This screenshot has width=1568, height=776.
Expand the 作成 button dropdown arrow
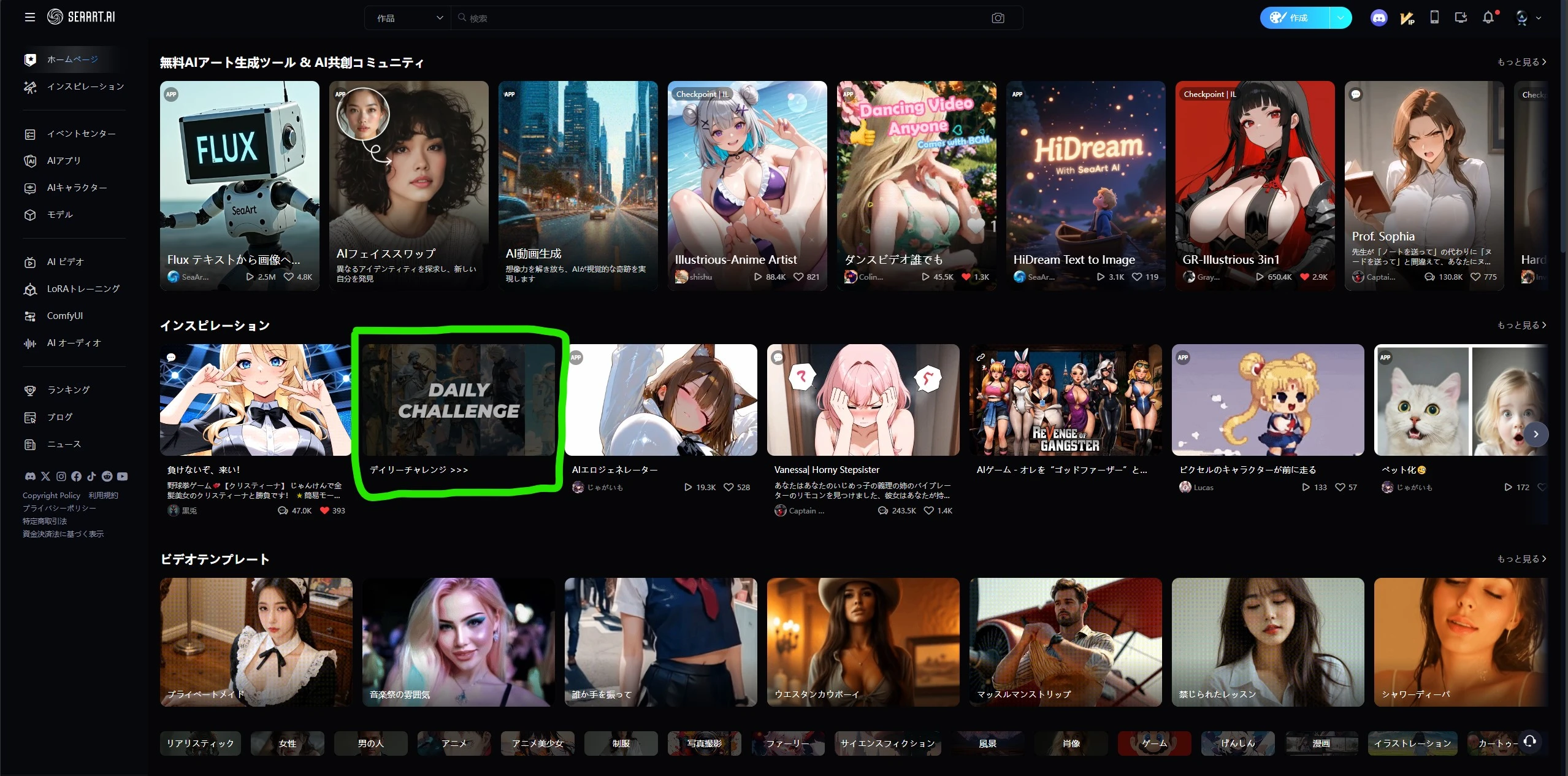point(1340,18)
